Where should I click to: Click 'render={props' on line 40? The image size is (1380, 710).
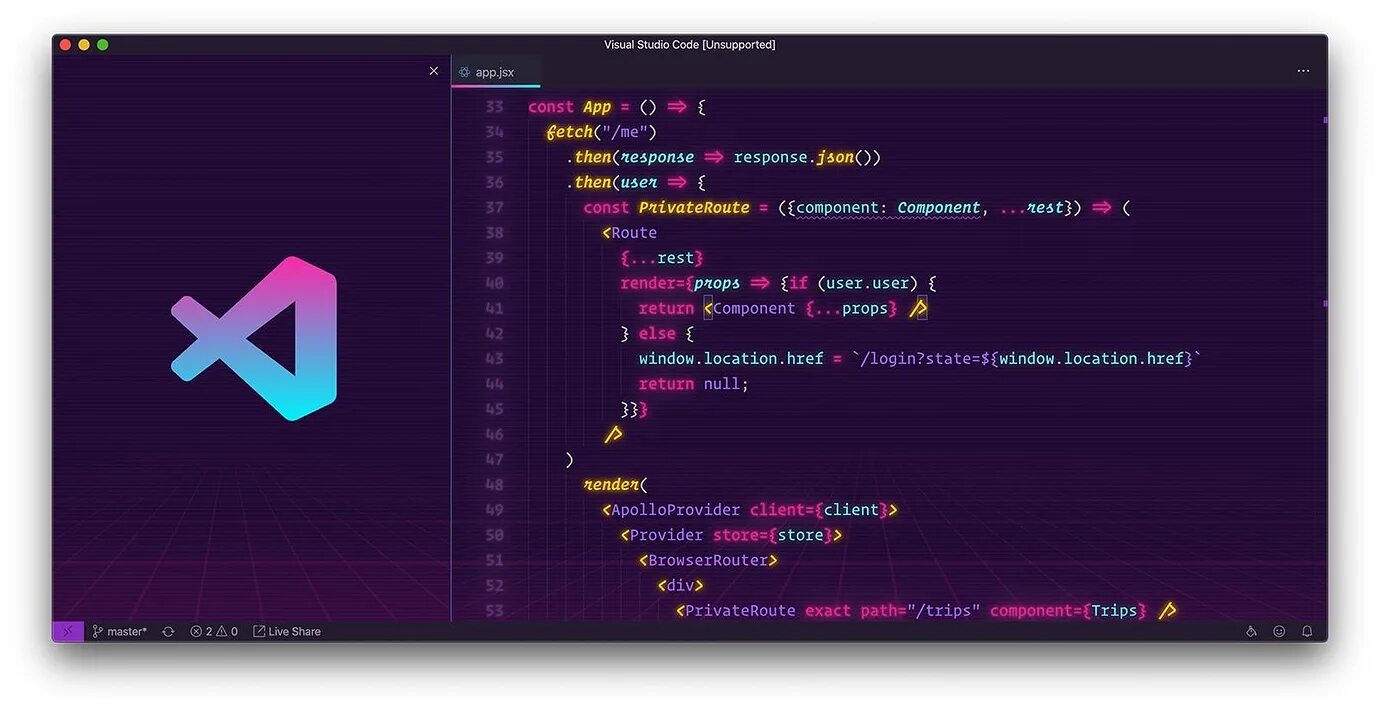[x=680, y=283]
